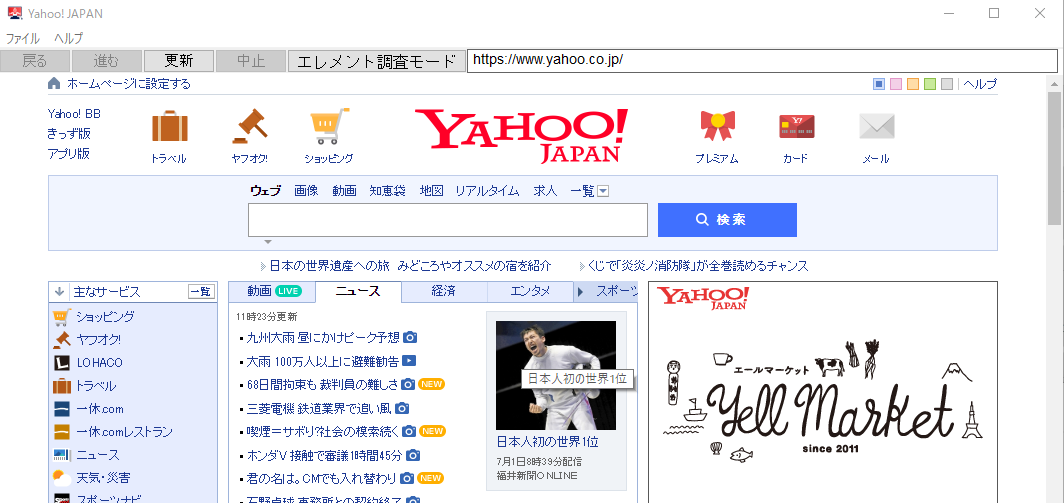This screenshot has height=503, width=1064.
Task: Click the 更新 reload button
Action: coord(178,61)
